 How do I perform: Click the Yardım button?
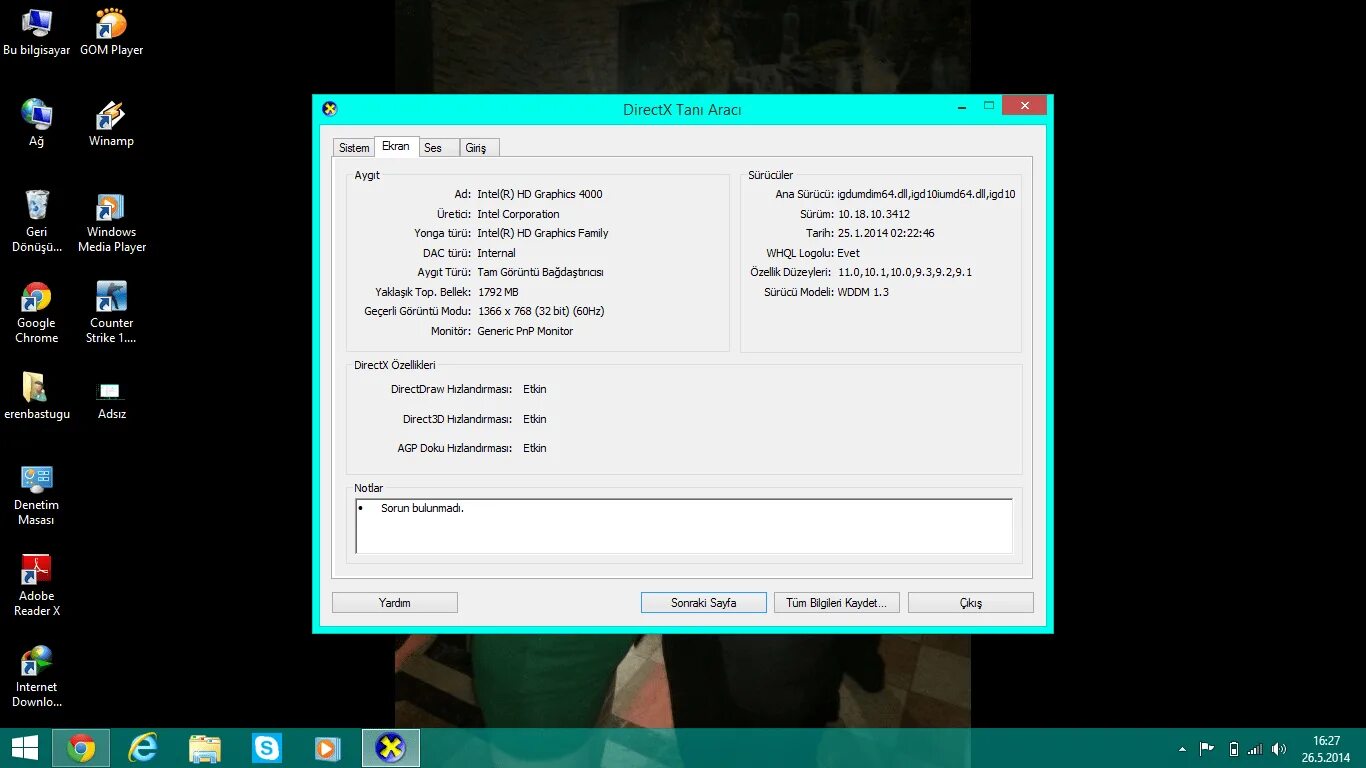[395, 603]
